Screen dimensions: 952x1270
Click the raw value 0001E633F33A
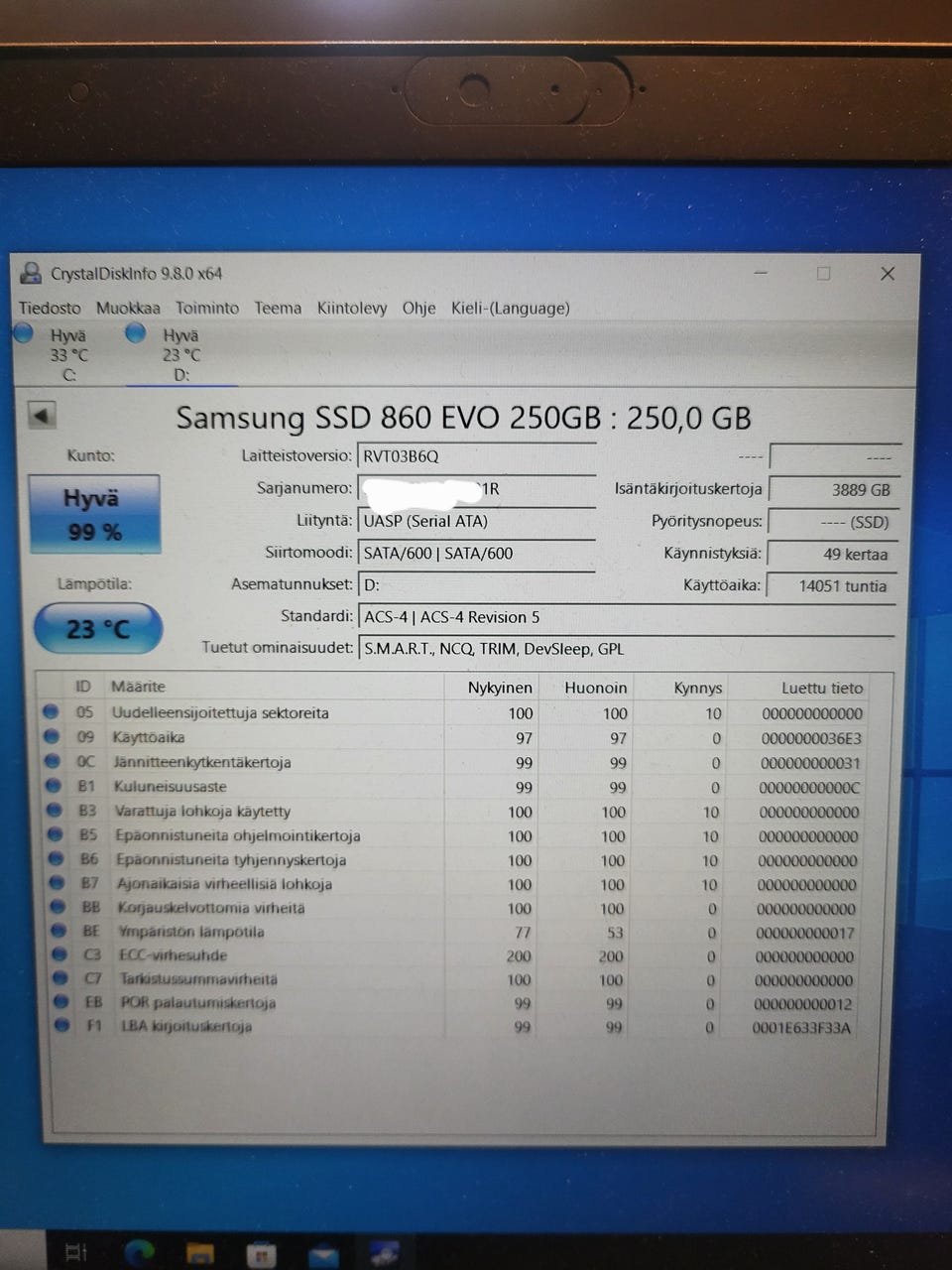point(801,1028)
